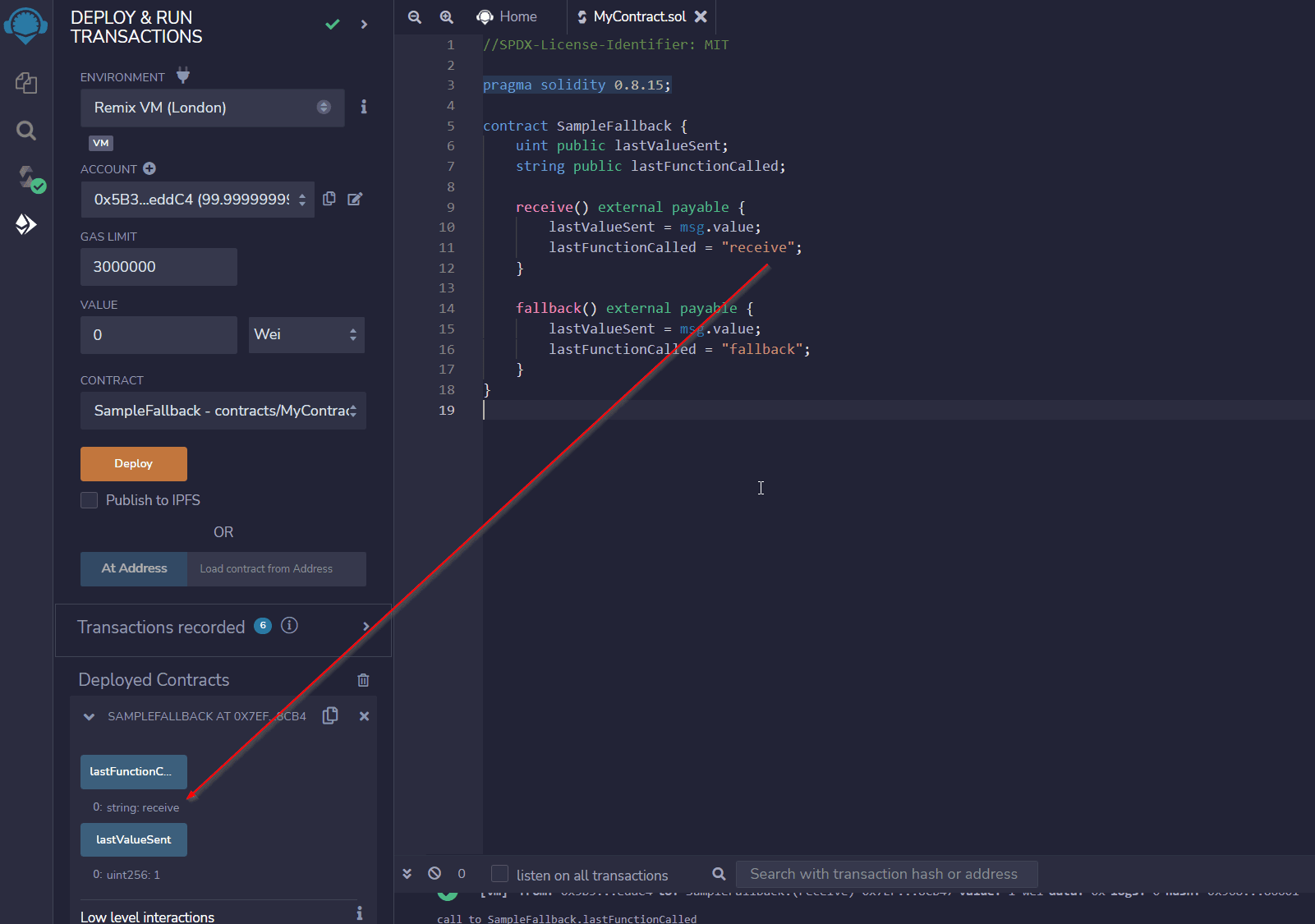Collapse the SAMPLEFALLBACK contract instance
This screenshot has width=1315, height=924.
tap(89, 717)
